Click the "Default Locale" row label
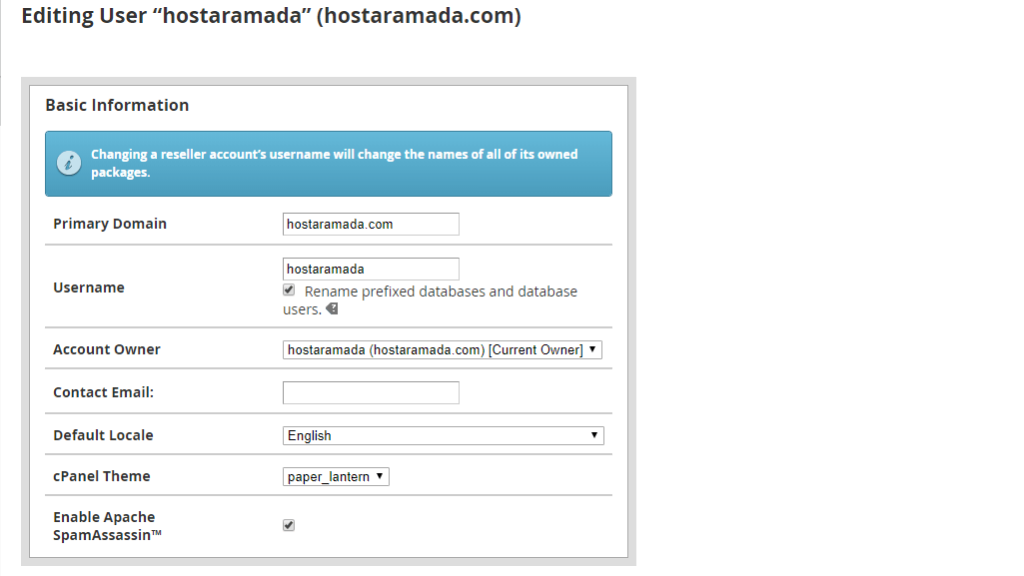 pyautogui.click(x=103, y=436)
